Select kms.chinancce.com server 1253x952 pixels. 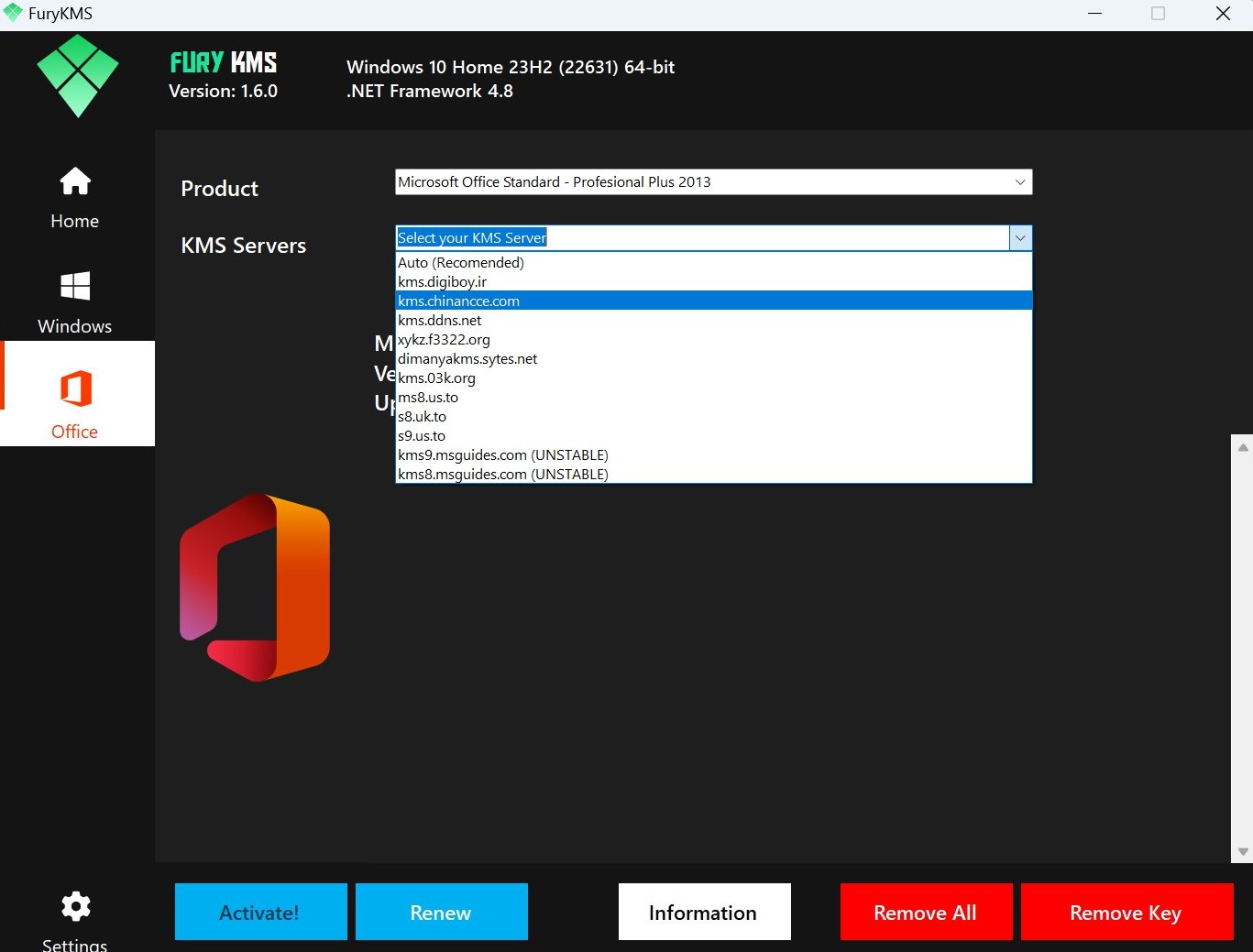[x=714, y=301]
